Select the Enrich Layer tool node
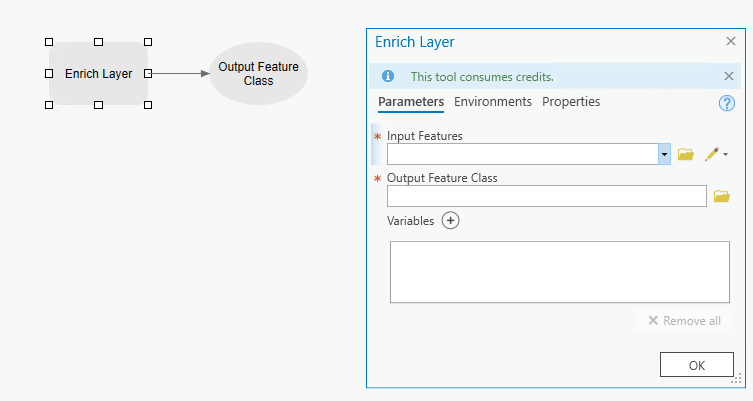This screenshot has width=753, height=401. coord(98,73)
